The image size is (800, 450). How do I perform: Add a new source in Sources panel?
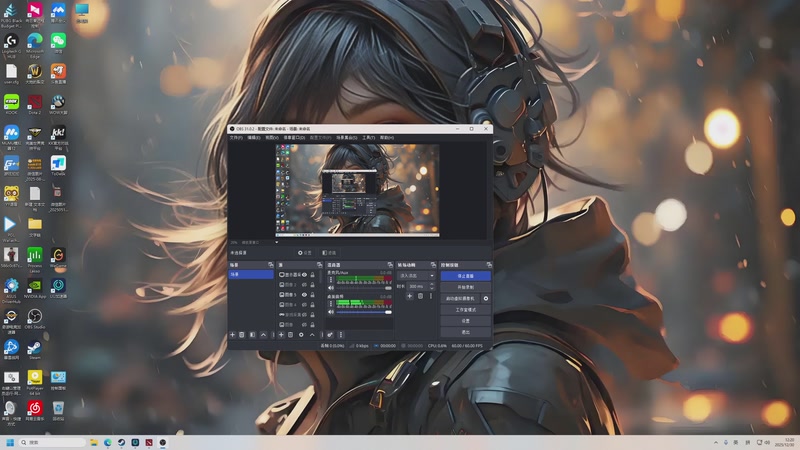[x=281, y=335]
